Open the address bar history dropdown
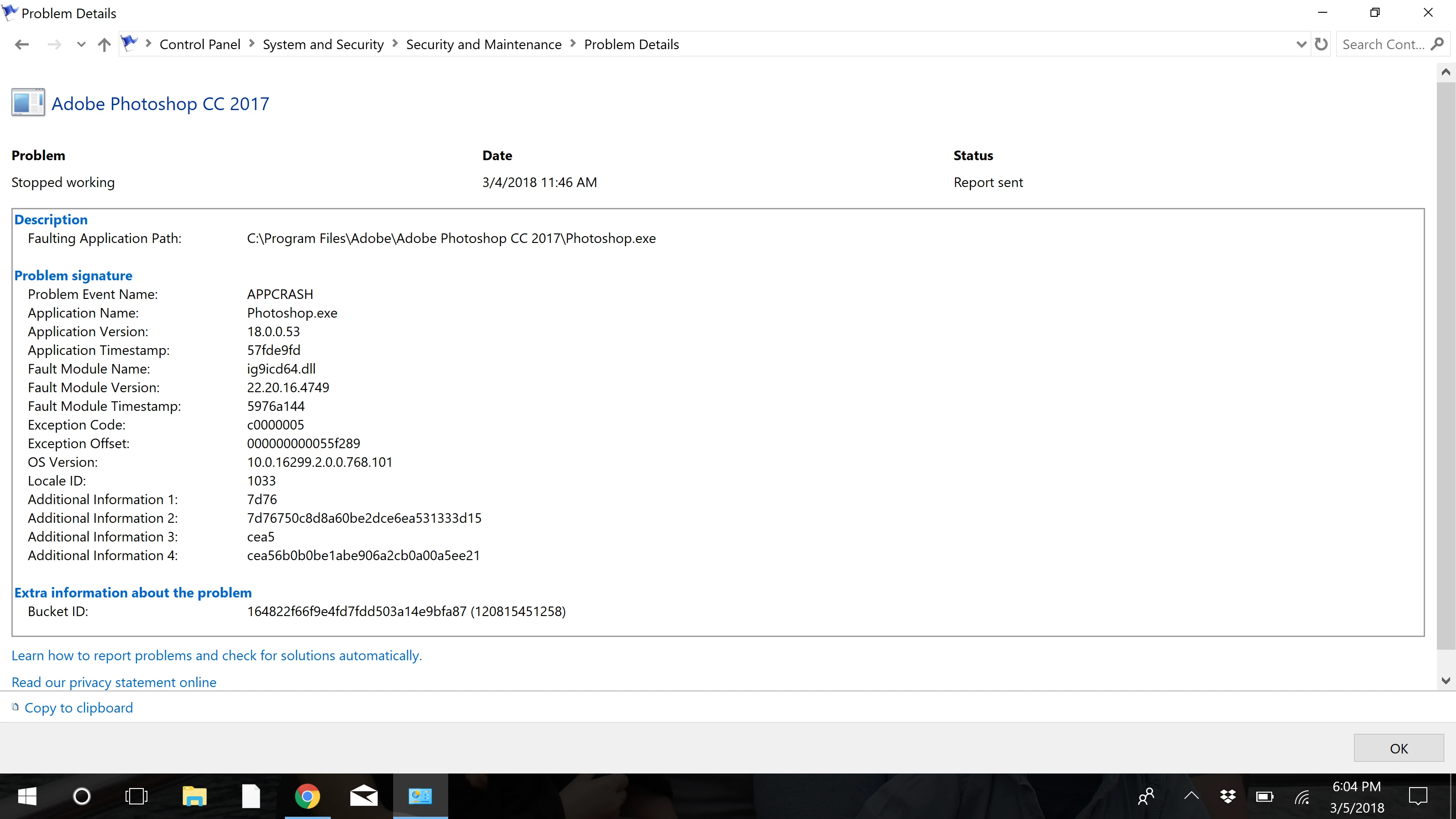The image size is (1456, 819). click(x=1301, y=44)
